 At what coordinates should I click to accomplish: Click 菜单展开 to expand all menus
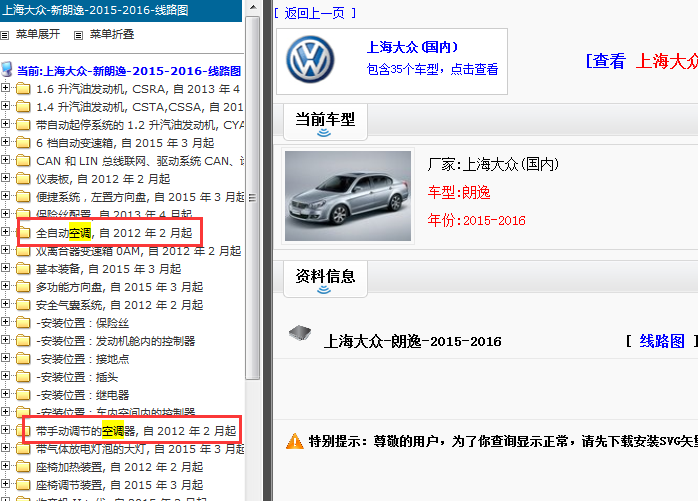tap(38, 35)
